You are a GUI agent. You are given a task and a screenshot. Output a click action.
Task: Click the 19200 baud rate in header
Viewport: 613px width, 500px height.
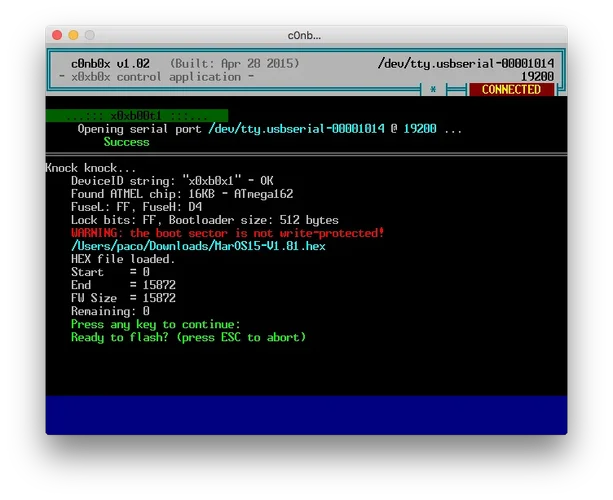point(538,76)
